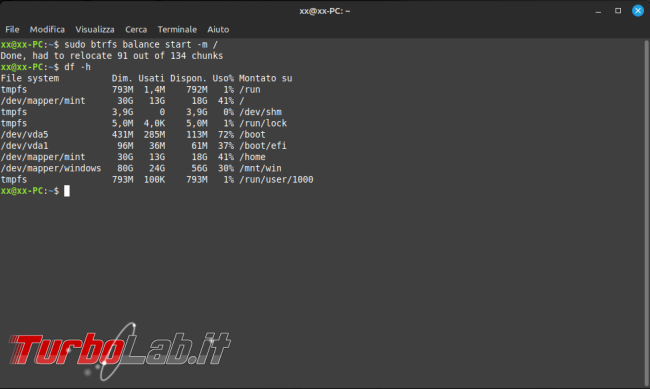650x389 pixels.
Task: Open the Visualizza menu
Action: coord(95,29)
